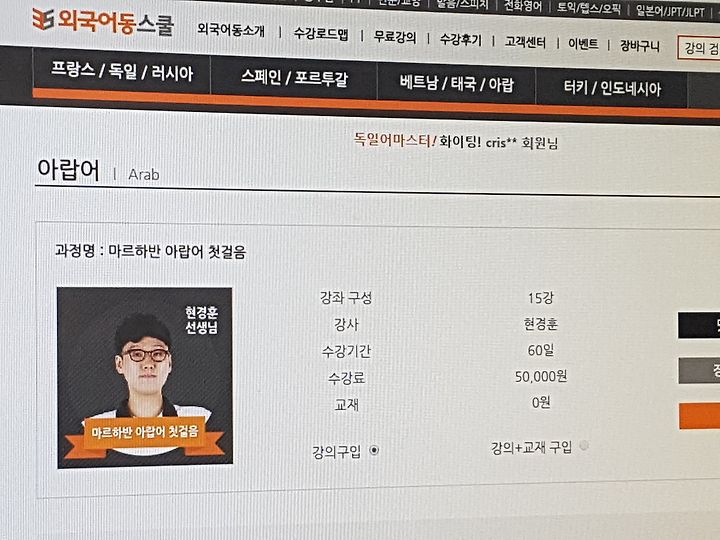Screen dimensions: 720x540
Task: Switch to the 터키 / 인도네시아 tab
Action: click(612, 88)
